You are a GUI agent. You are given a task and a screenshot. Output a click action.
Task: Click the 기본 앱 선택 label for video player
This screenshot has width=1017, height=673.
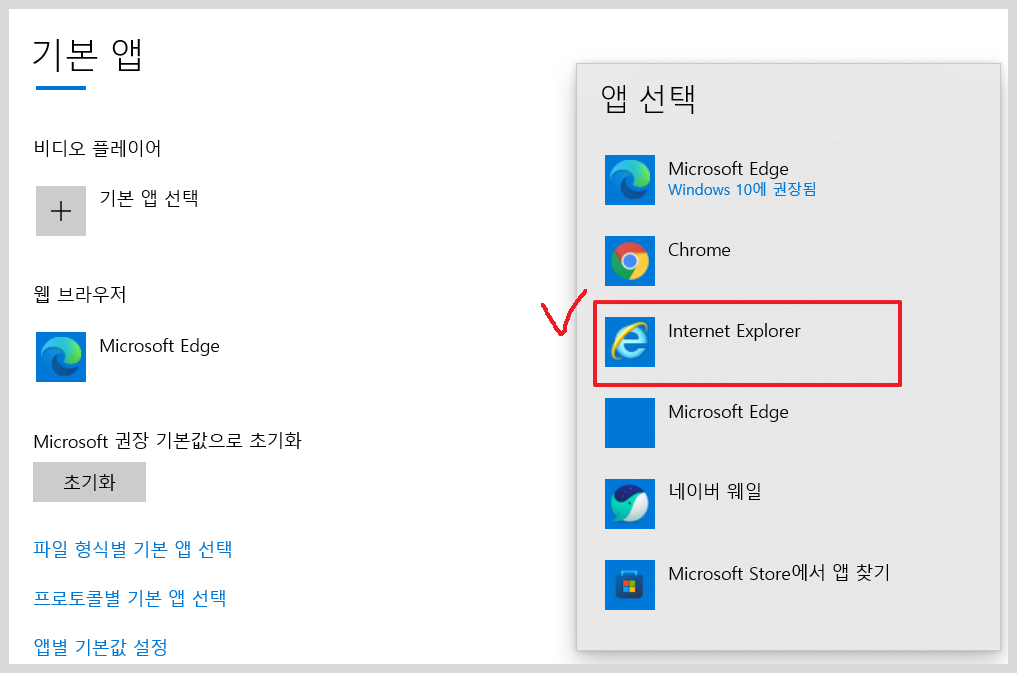pos(149,198)
